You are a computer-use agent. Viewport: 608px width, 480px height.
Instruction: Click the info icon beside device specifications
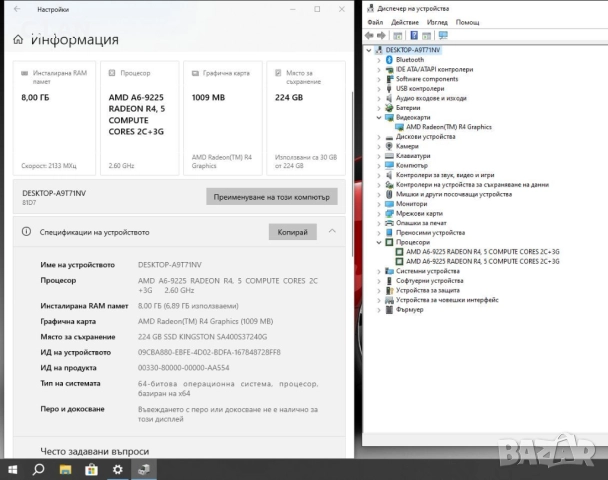pyautogui.click(x=26, y=232)
